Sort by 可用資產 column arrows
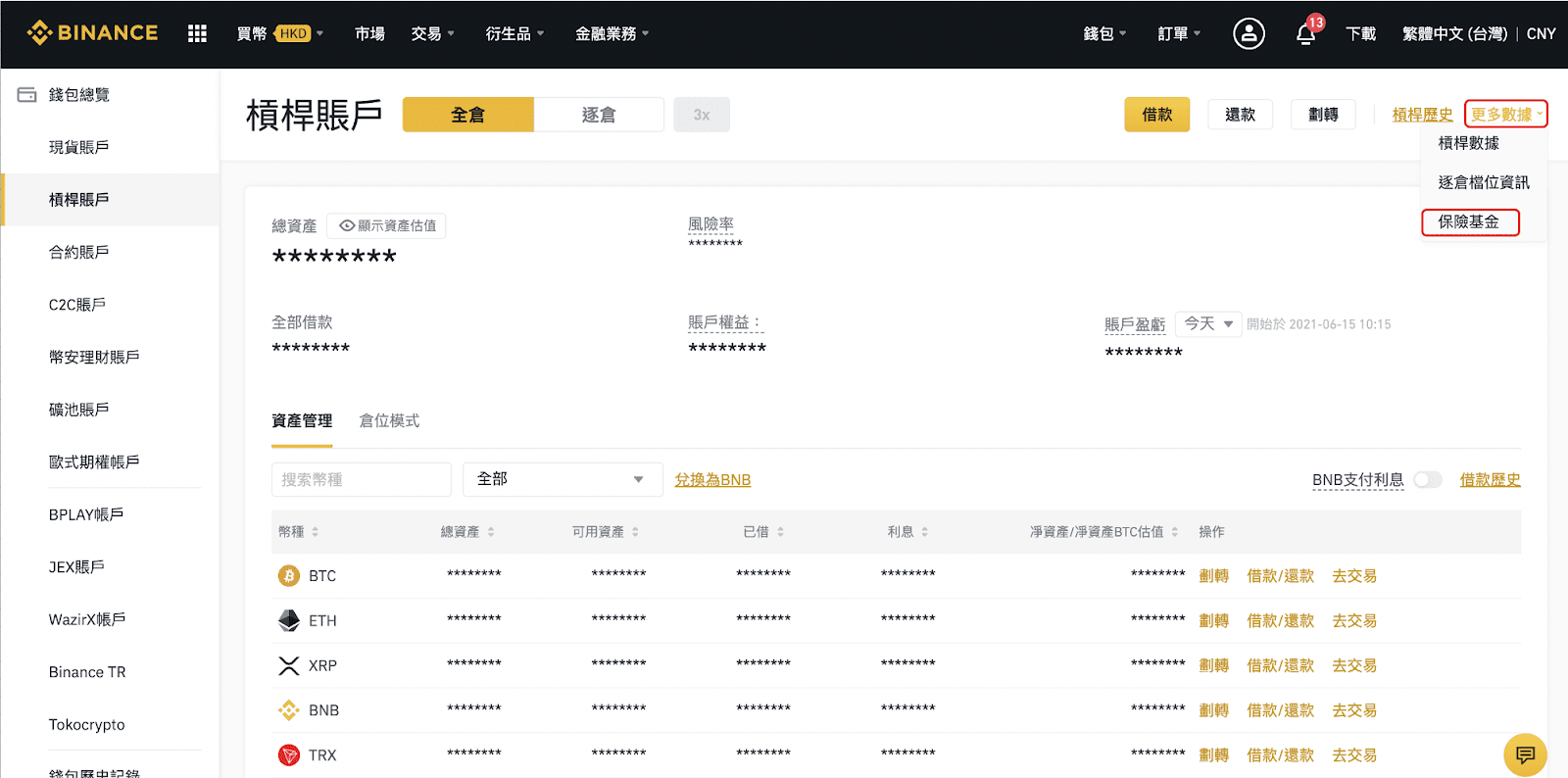 click(635, 532)
